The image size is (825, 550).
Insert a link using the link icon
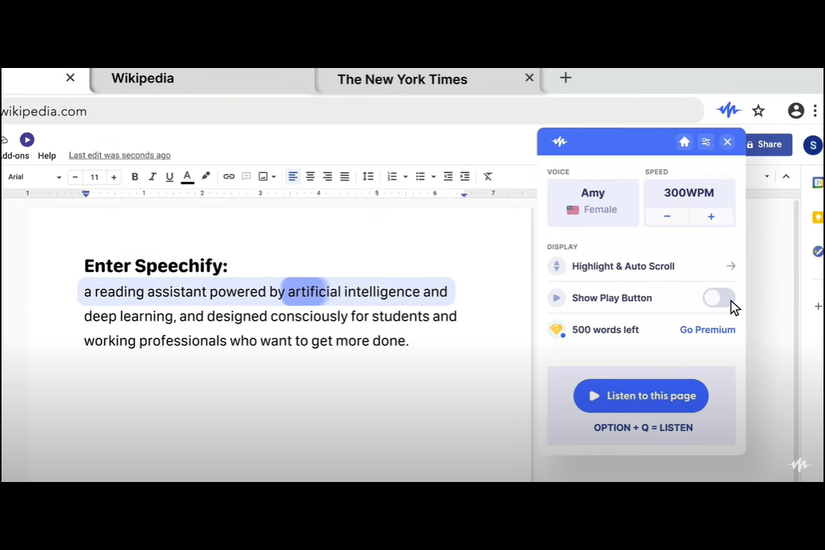click(x=228, y=176)
